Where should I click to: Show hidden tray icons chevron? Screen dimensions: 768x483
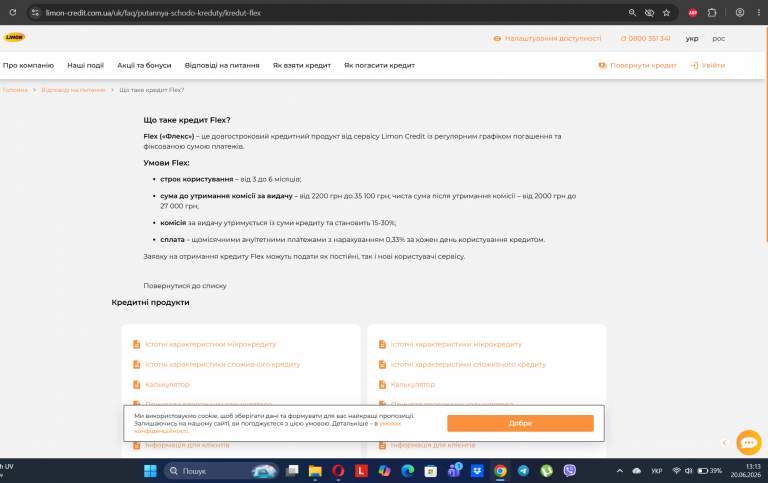[620, 471]
